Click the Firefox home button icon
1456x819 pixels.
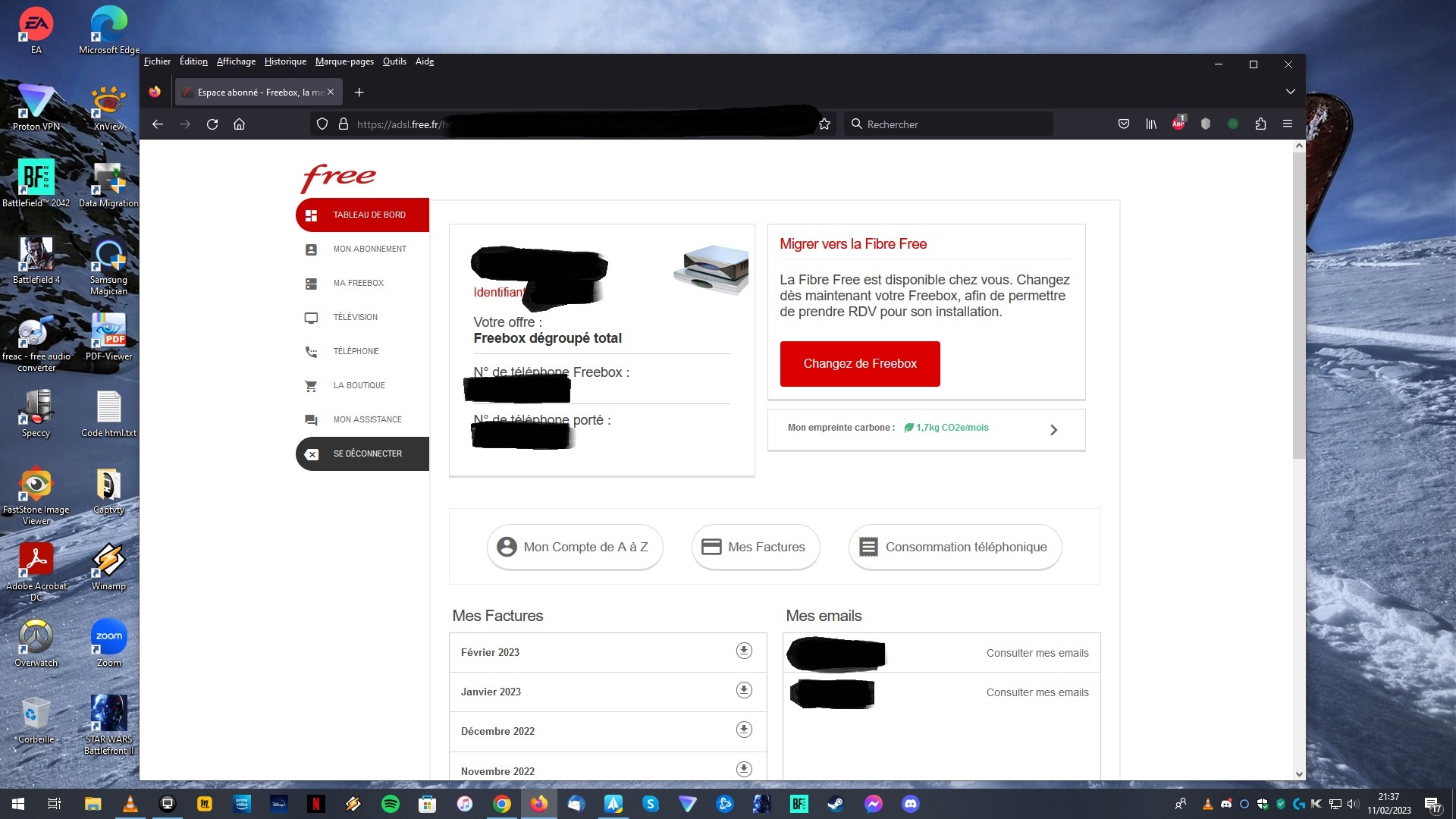tap(240, 124)
